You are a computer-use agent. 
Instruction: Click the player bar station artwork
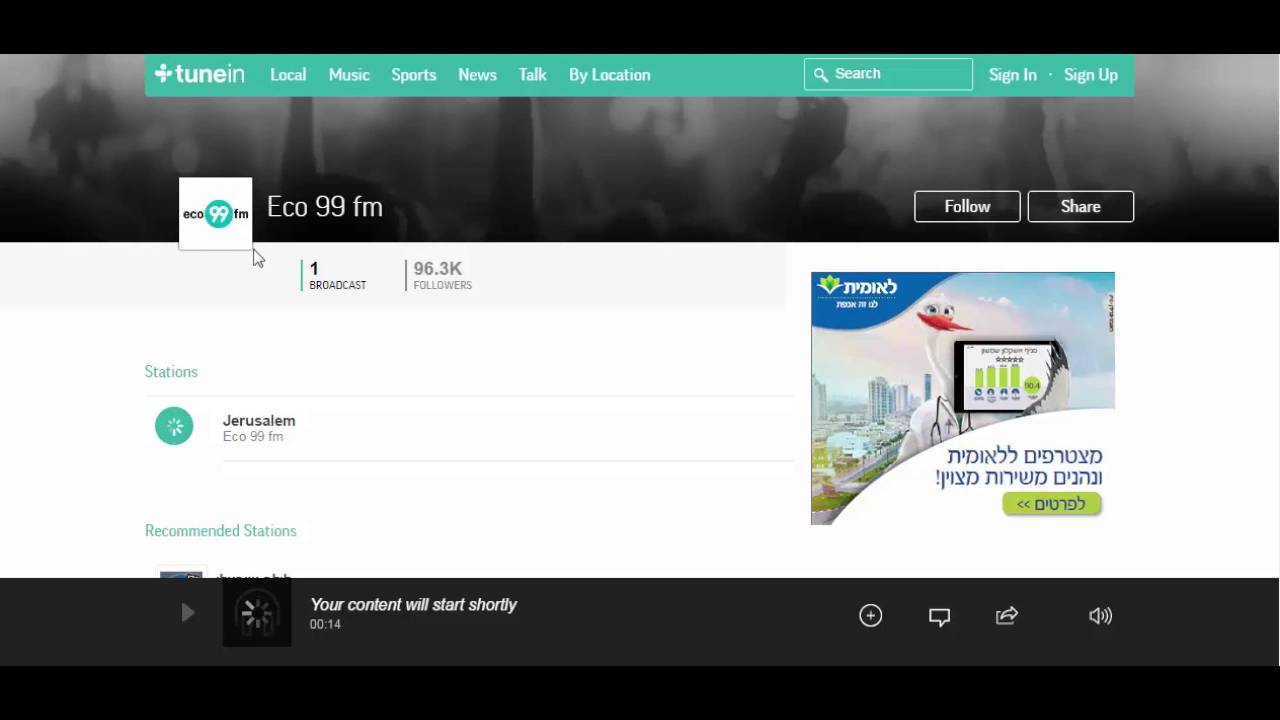pos(257,613)
